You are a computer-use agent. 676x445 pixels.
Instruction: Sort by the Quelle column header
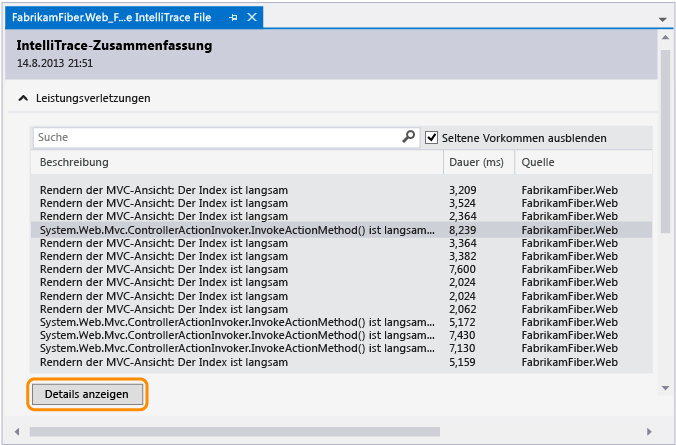583,162
